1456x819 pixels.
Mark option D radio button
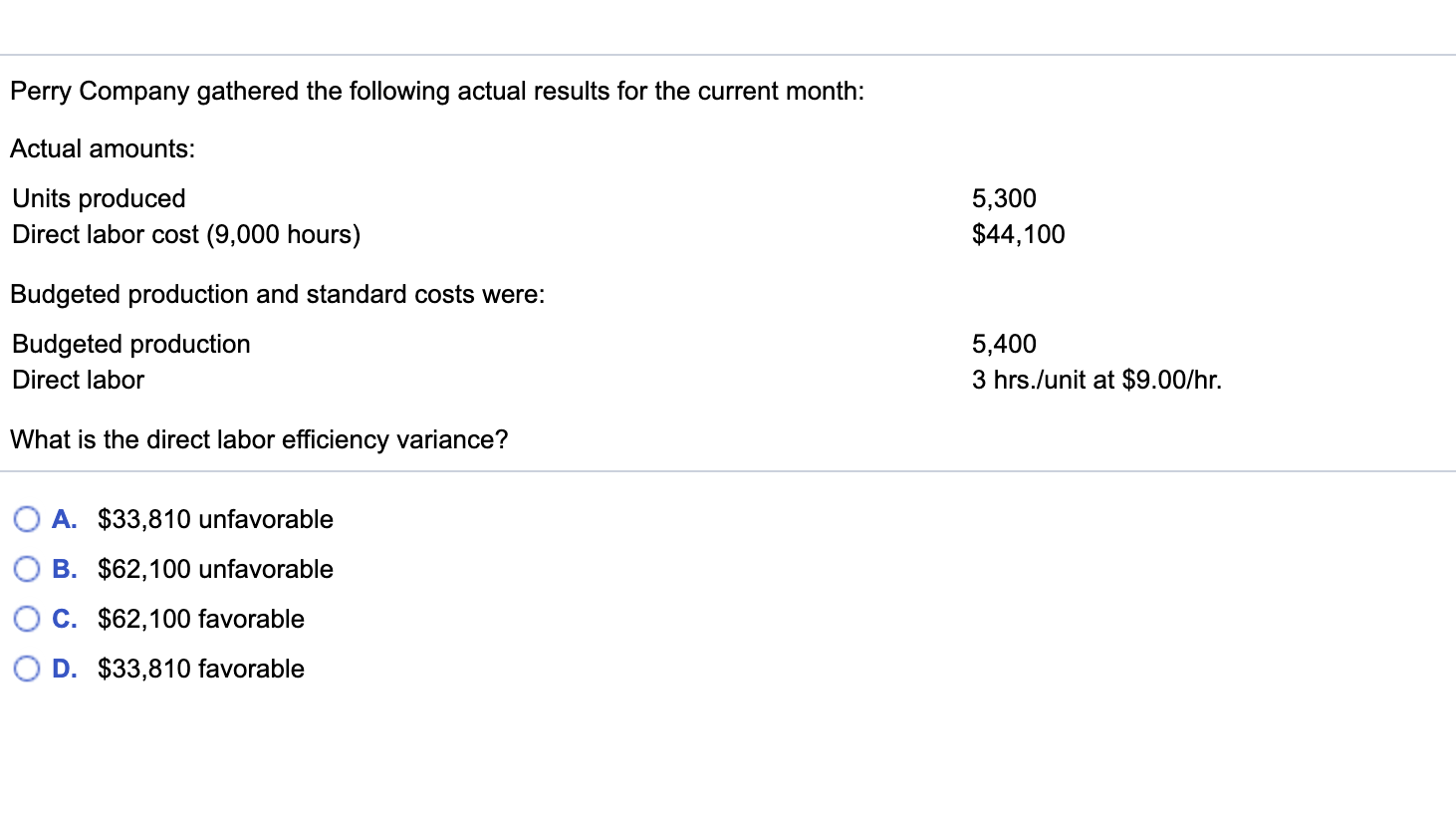tap(27, 669)
